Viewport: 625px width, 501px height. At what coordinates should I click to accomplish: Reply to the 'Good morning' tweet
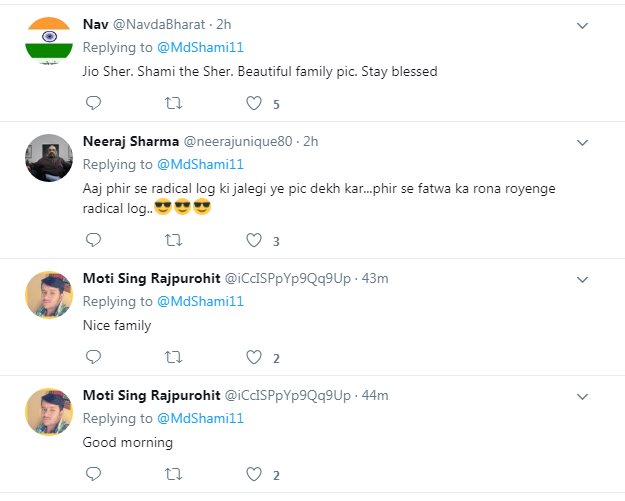93,474
